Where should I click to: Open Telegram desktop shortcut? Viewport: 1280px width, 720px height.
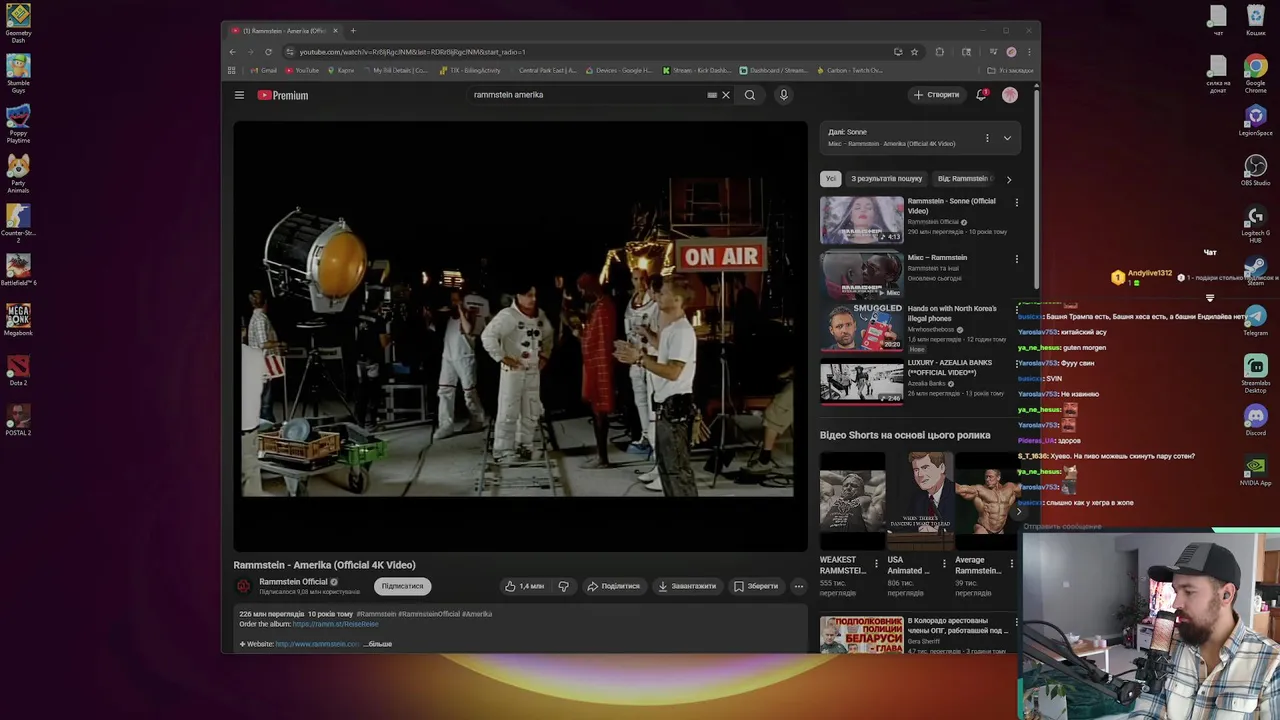(1255, 320)
